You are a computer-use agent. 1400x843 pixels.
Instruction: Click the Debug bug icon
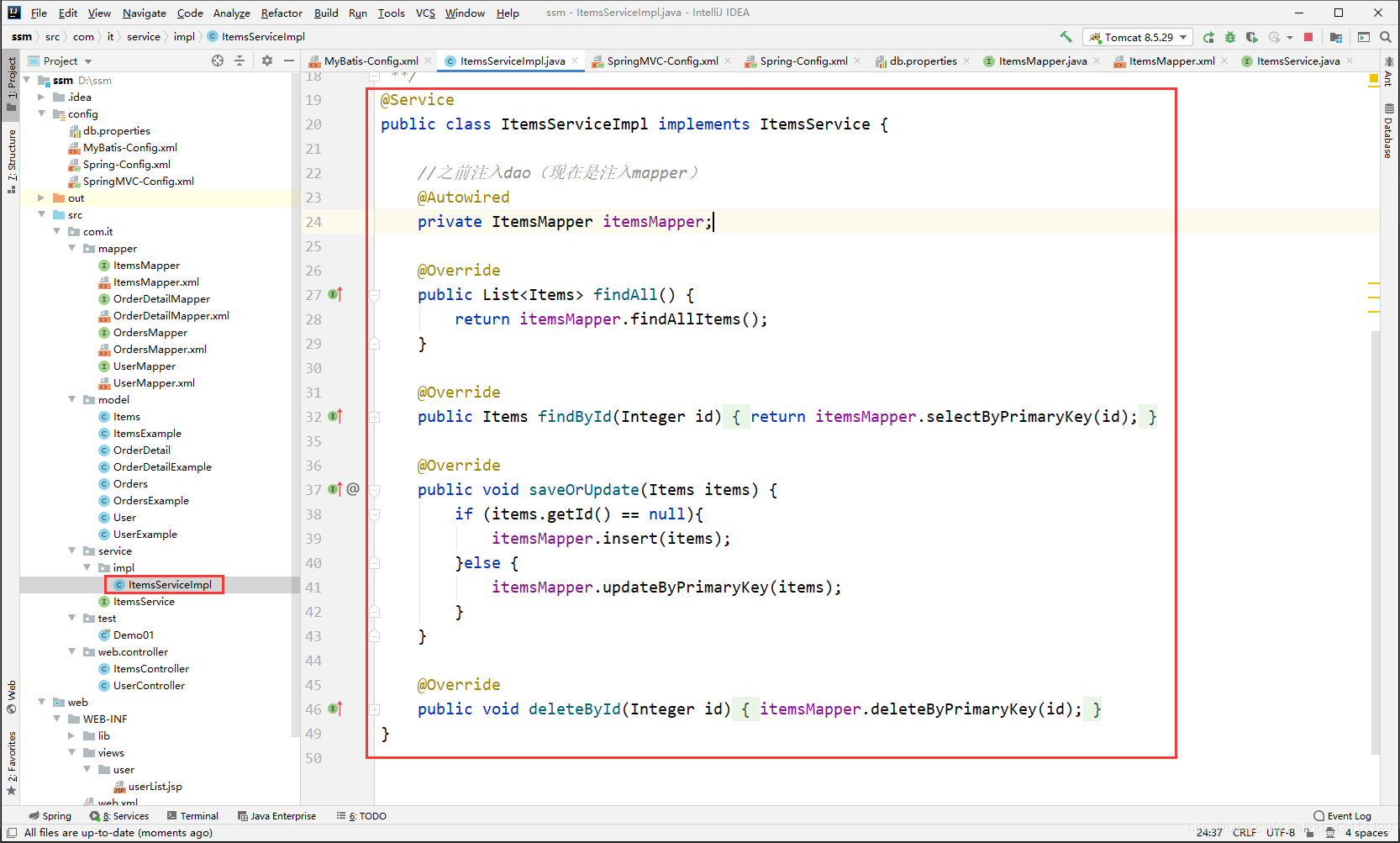1230,37
